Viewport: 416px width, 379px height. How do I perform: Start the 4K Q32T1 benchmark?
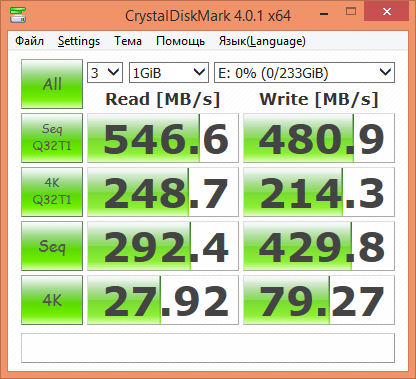(52, 192)
